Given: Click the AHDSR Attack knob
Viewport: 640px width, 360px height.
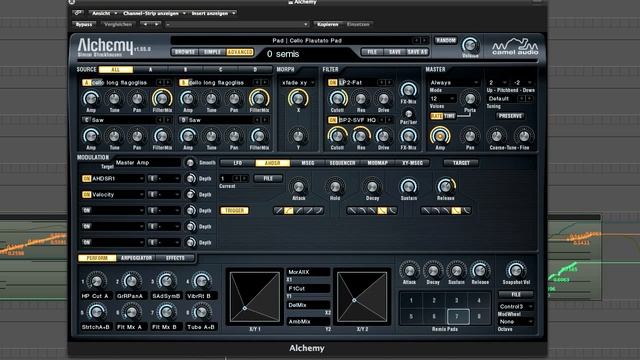Looking at the screenshot, I should 298,187.
